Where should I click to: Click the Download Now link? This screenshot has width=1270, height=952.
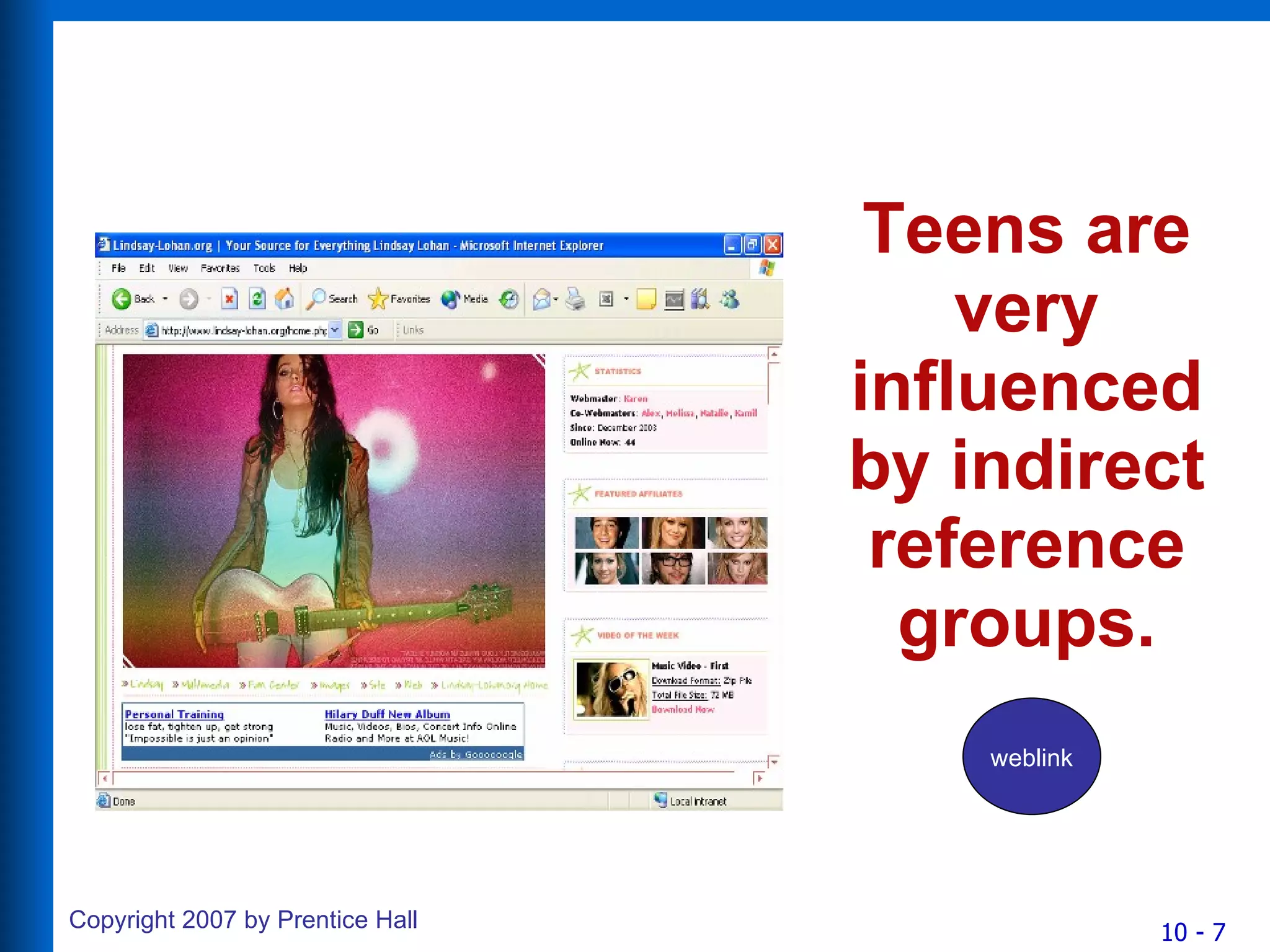click(x=683, y=709)
